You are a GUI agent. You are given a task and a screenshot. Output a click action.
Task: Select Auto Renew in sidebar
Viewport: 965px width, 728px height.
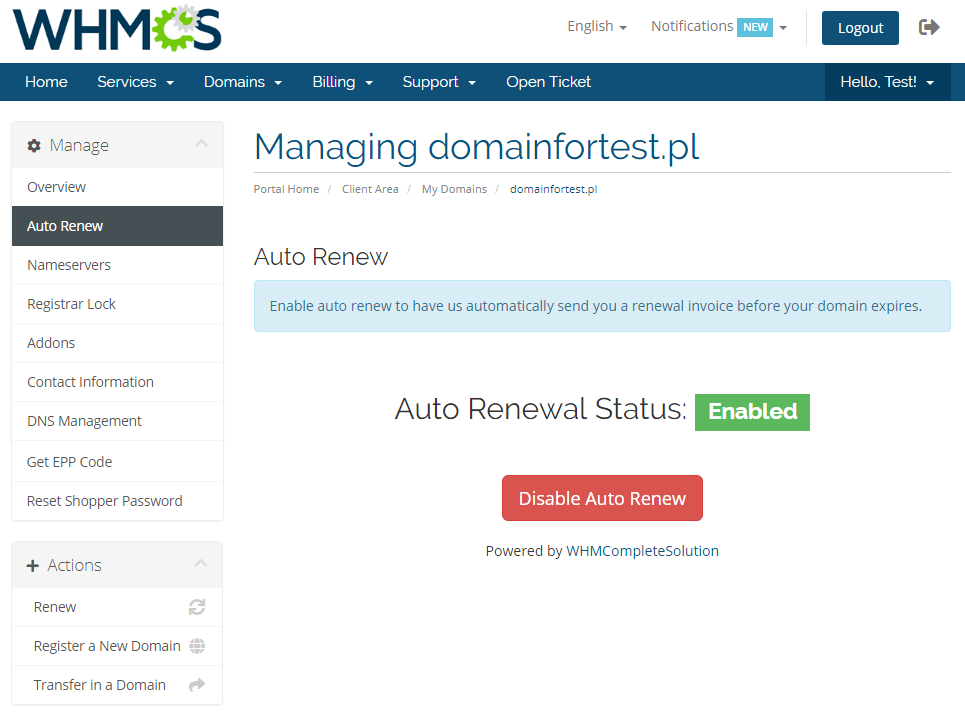tap(117, 226)
